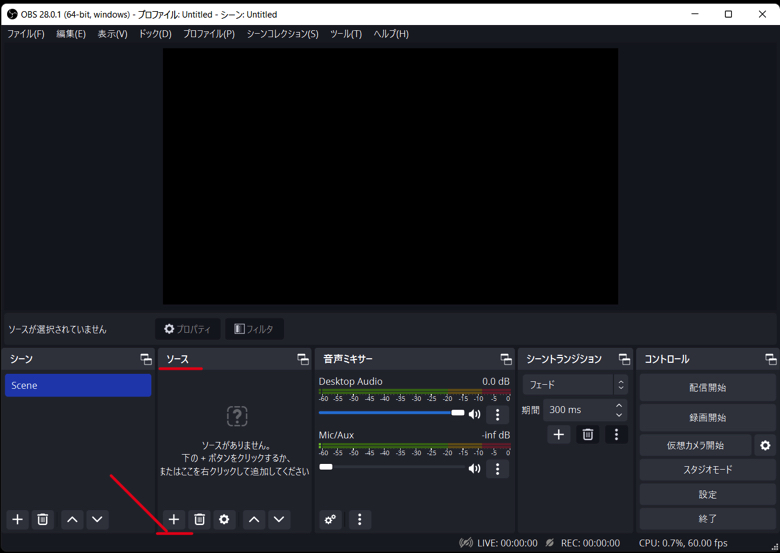The width and height of the screenshot is (780, 553).
Task: Add a scene transition with plus
Action: click(559, 434)
